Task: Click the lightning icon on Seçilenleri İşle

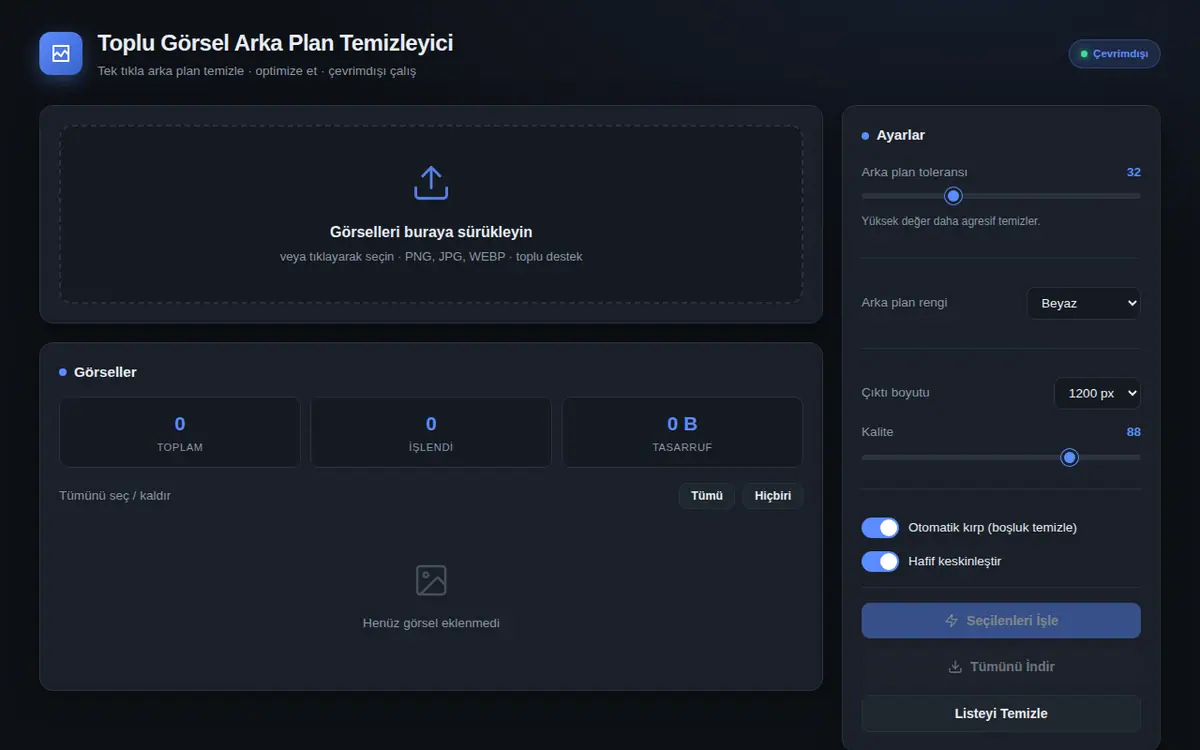Action: pyautogui.click(x=952, y=621)
